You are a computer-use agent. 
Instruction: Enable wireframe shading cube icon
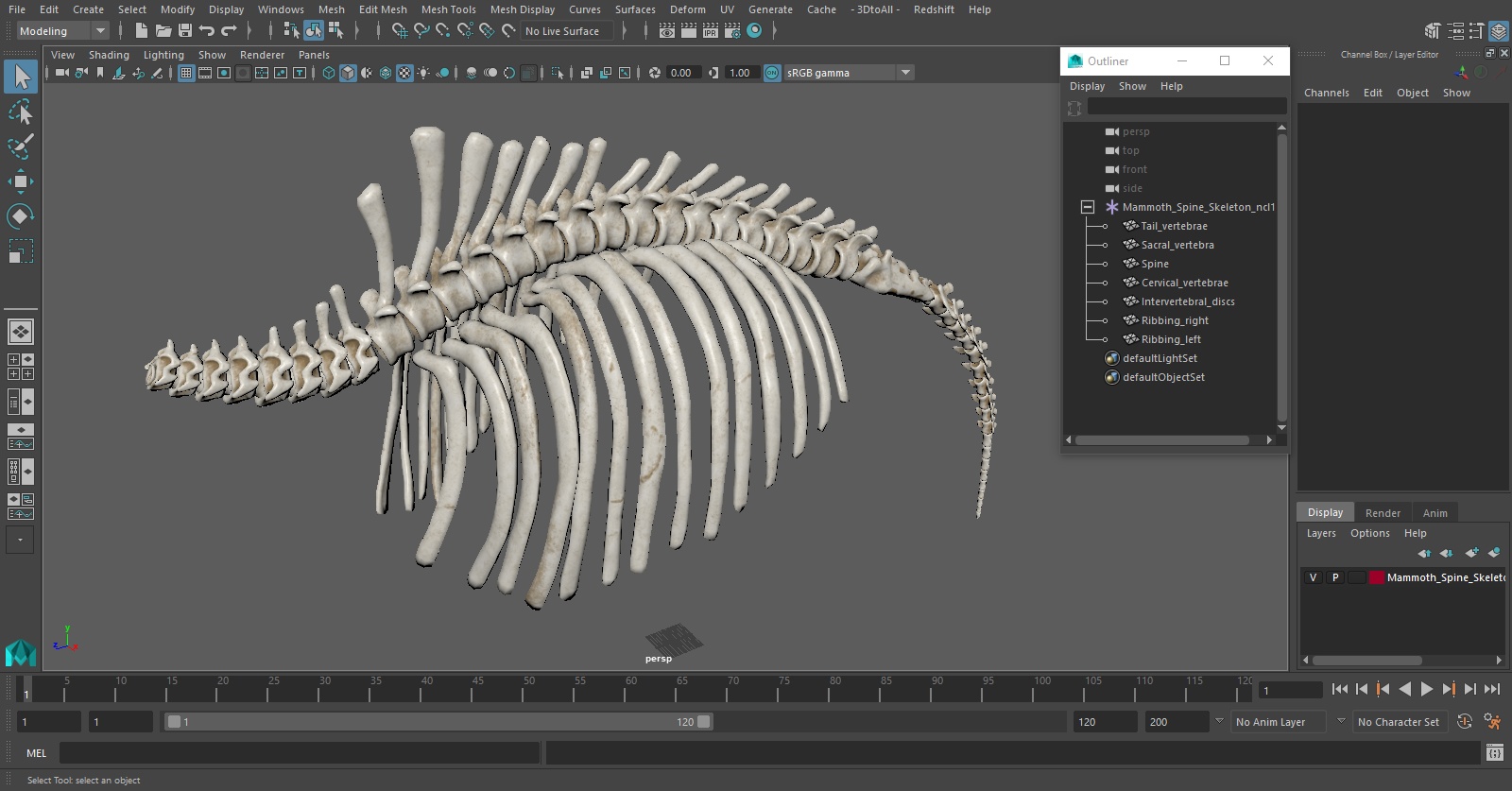[329, 73]
